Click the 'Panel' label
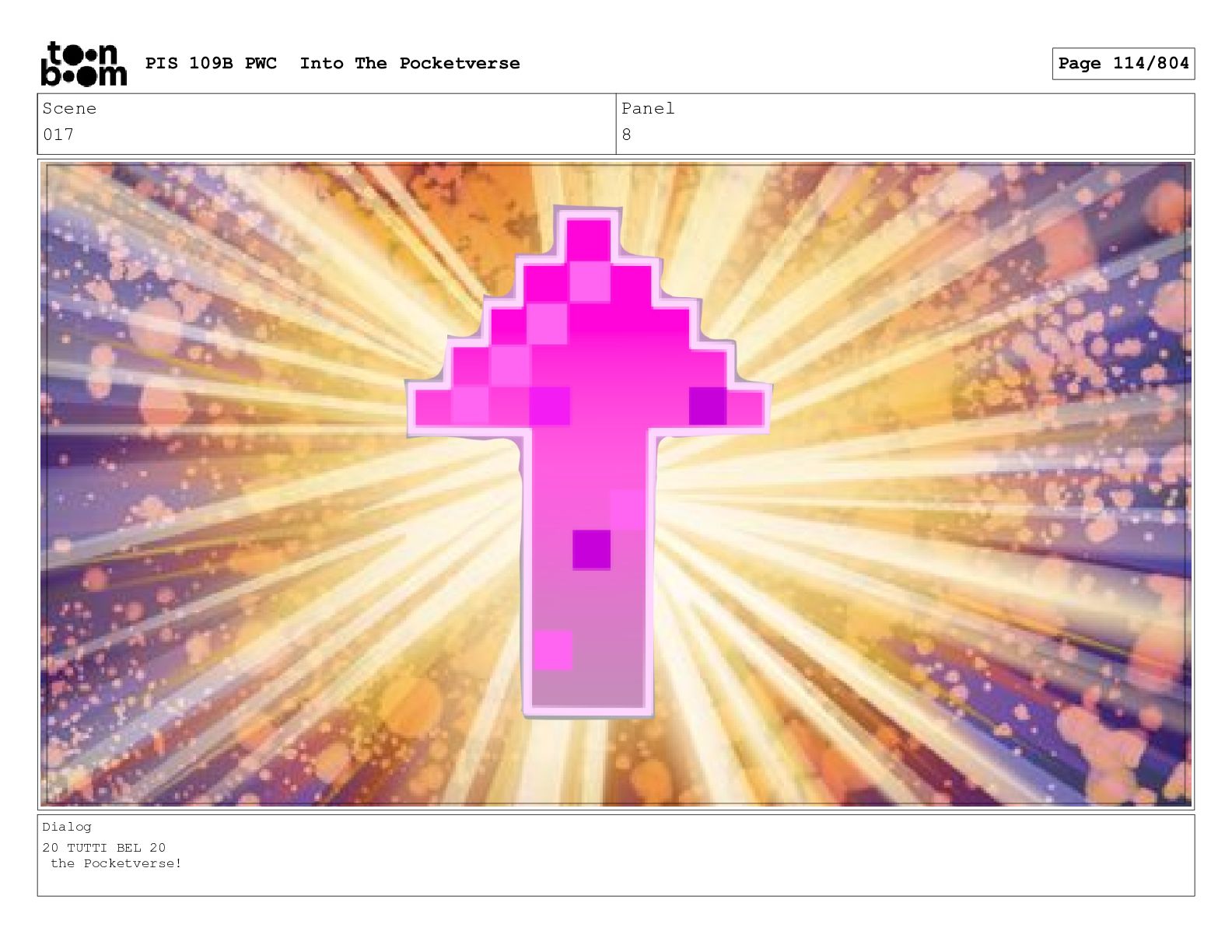This screenshot has width=1232, height=952. (x=648, y=109)
